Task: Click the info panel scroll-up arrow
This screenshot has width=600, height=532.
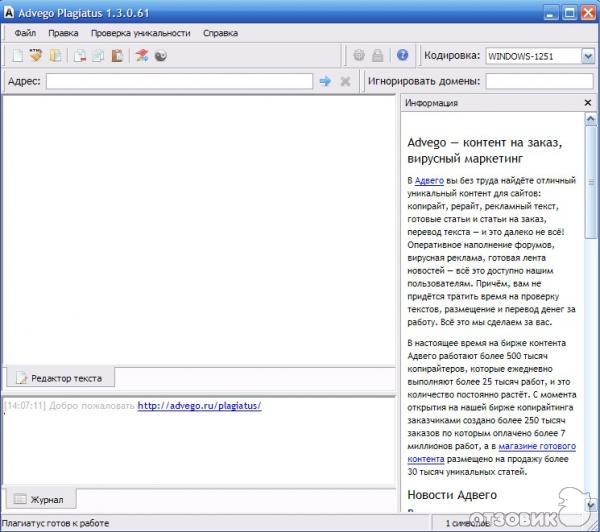Action: pos(590,119)
